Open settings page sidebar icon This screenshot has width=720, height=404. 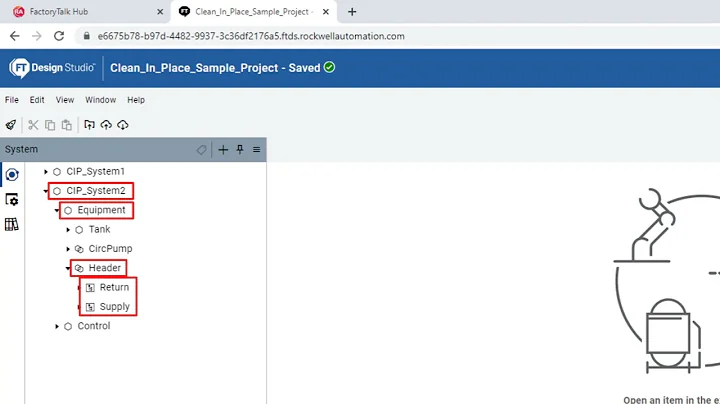12,200
